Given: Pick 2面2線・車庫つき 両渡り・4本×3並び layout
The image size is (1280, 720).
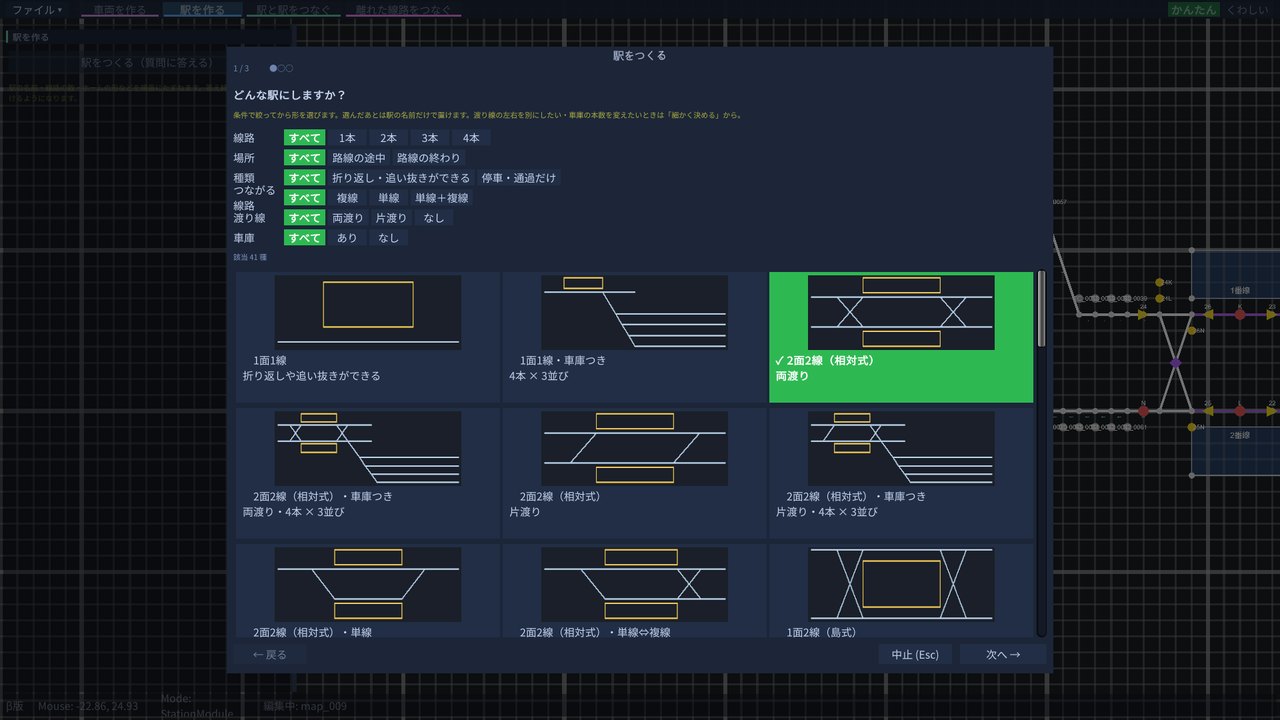Looking at the screenshot, I should (x=368, y=473).
